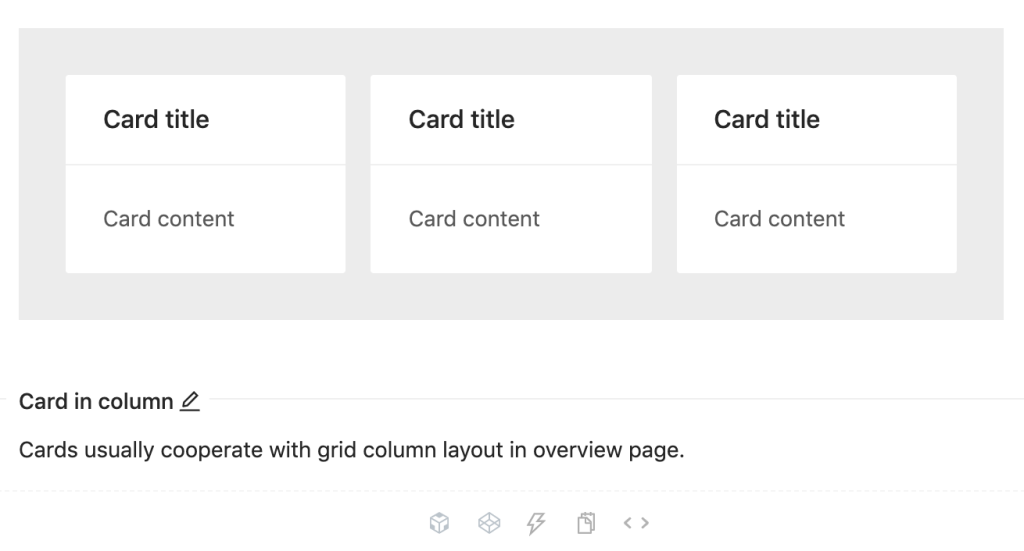Viewport: 1024px width, 551px height.
Task: Click "Card content" in the left card
Action: pyautogui.click(x=168, y=219)
